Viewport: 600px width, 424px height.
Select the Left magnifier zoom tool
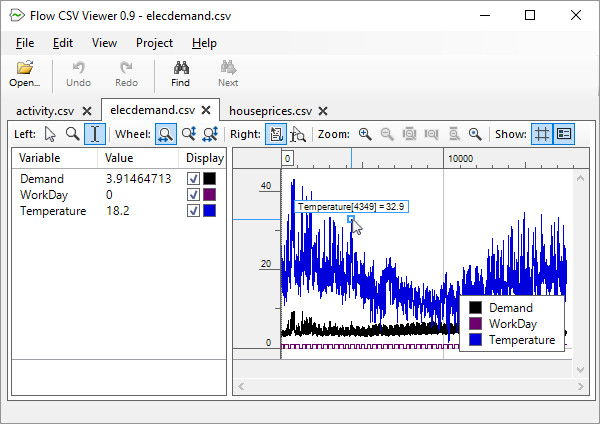point(72,134)
